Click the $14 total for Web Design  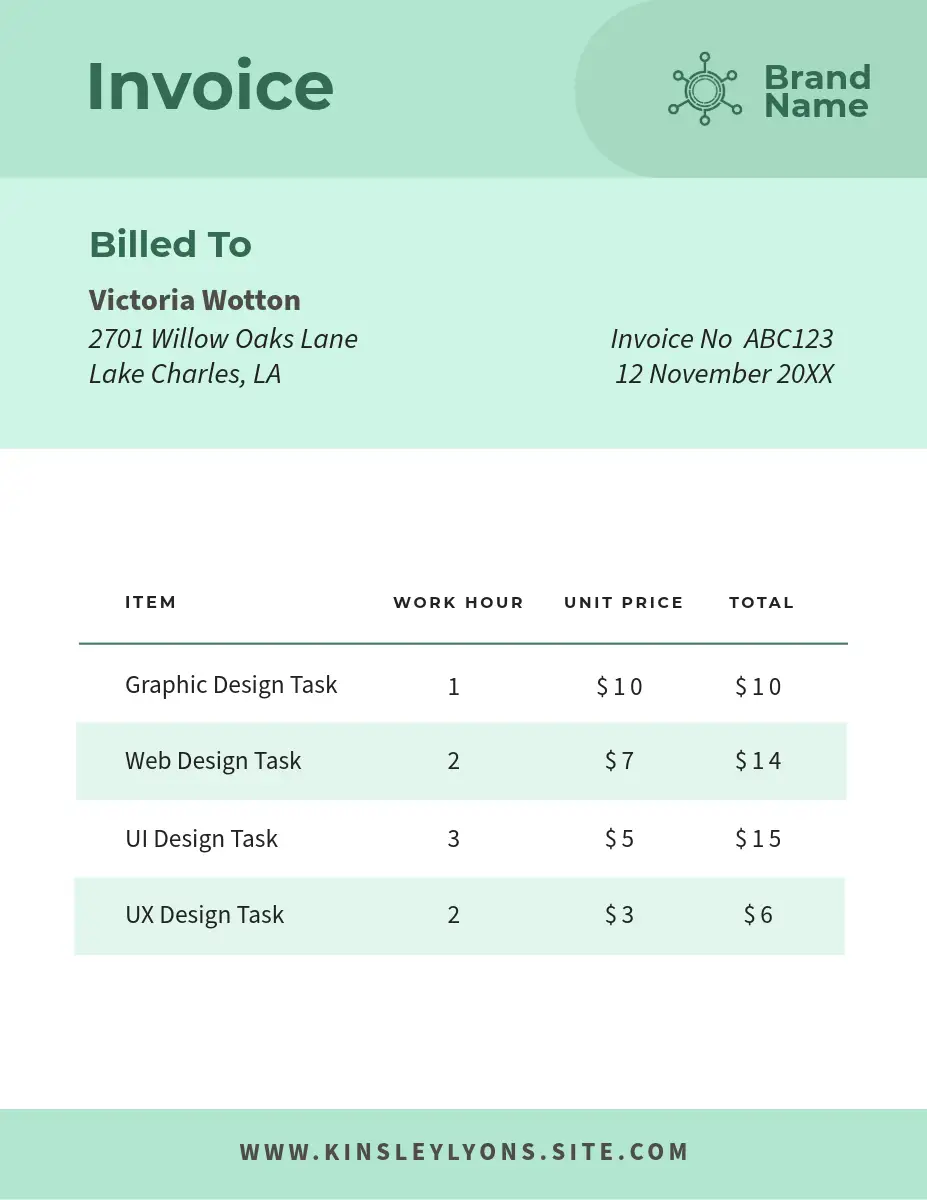pos(758,761)
